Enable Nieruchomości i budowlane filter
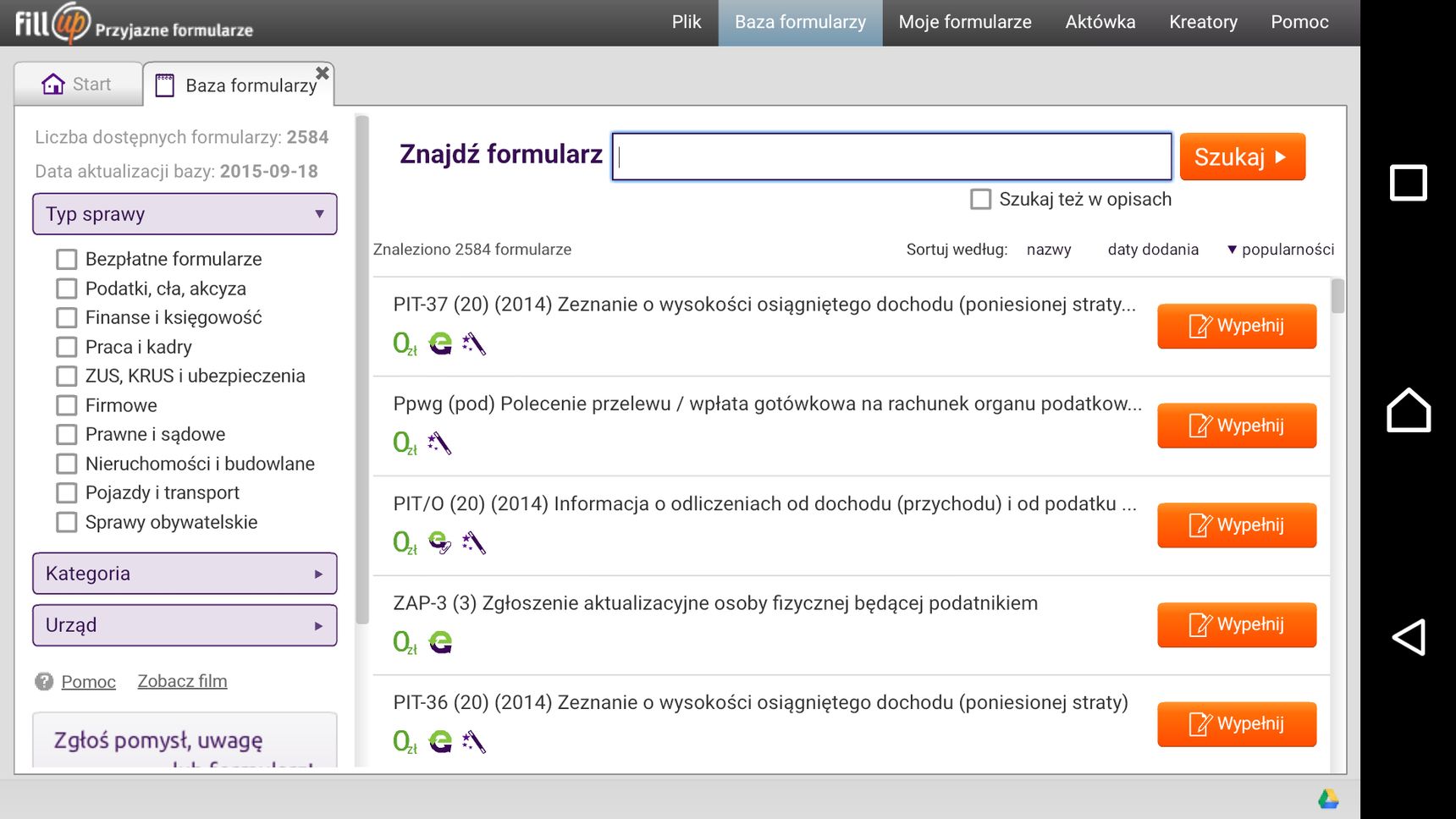This screenshot has width=1456, height=819. coord(66,464)
